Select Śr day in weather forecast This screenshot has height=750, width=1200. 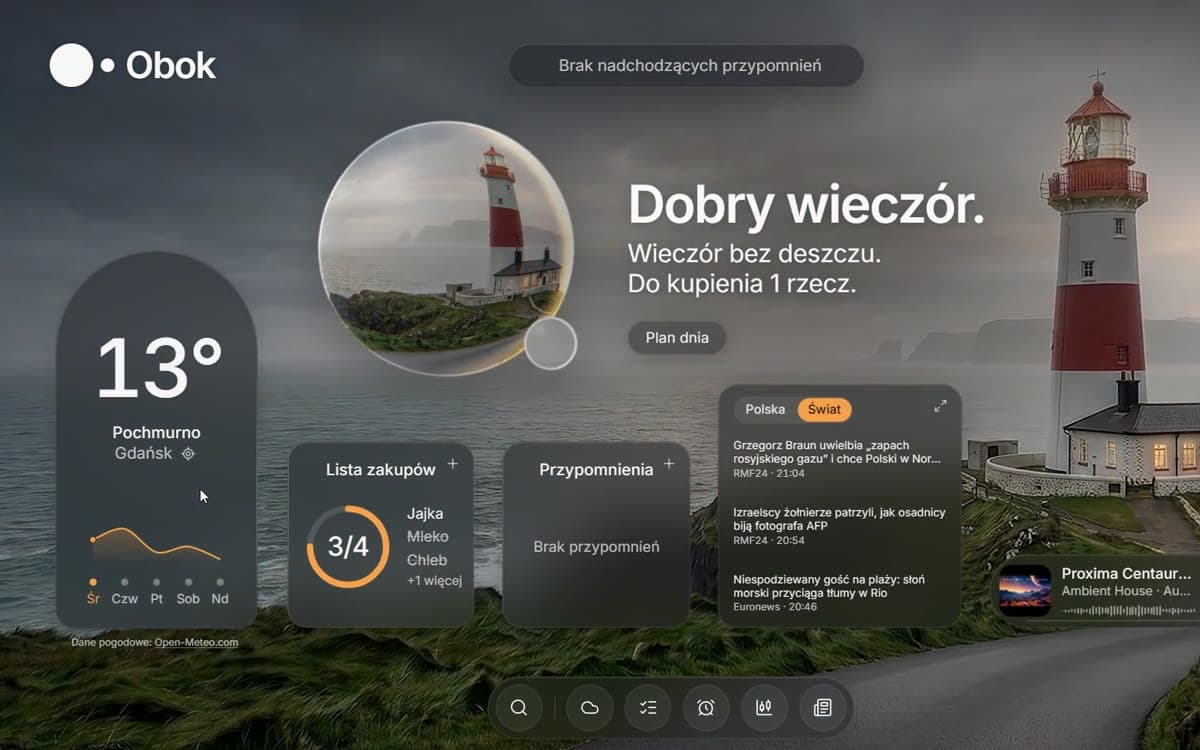[x=93, y=591]
